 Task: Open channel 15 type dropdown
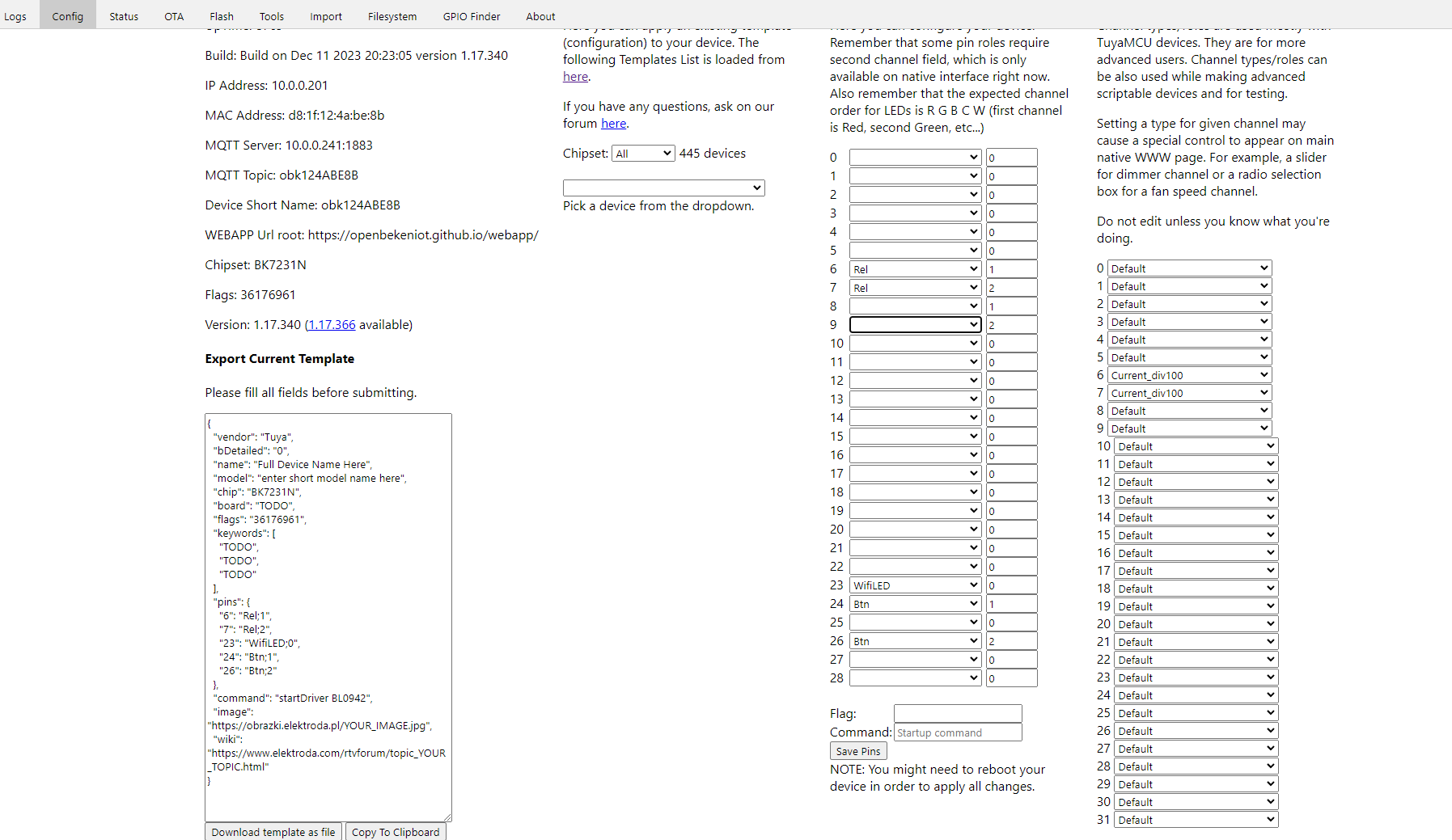(x=1196, y=535)
